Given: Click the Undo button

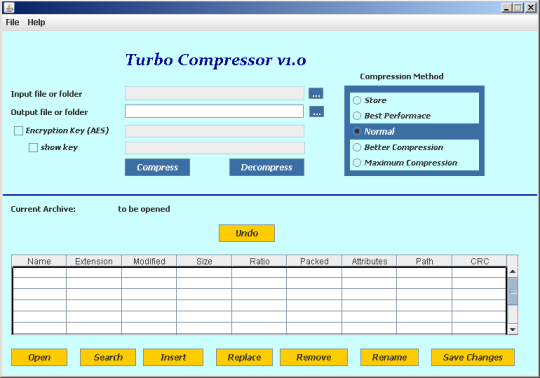Looking at the screenshot, I should click(x=247, y=233).
